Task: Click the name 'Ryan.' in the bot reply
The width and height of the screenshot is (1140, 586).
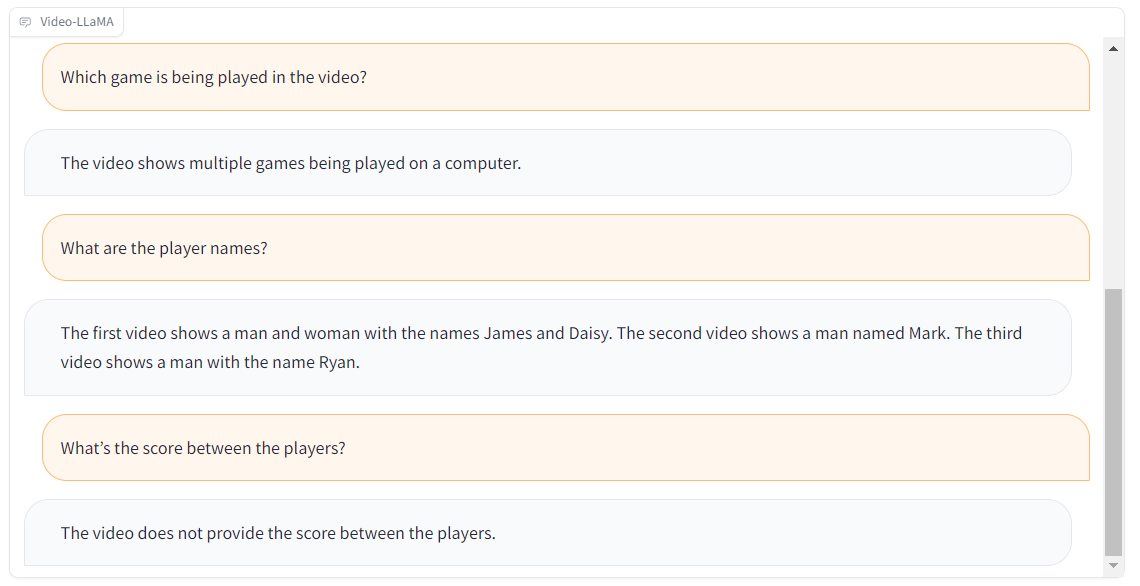Action: pyautogui.click(x=340, y=363)
